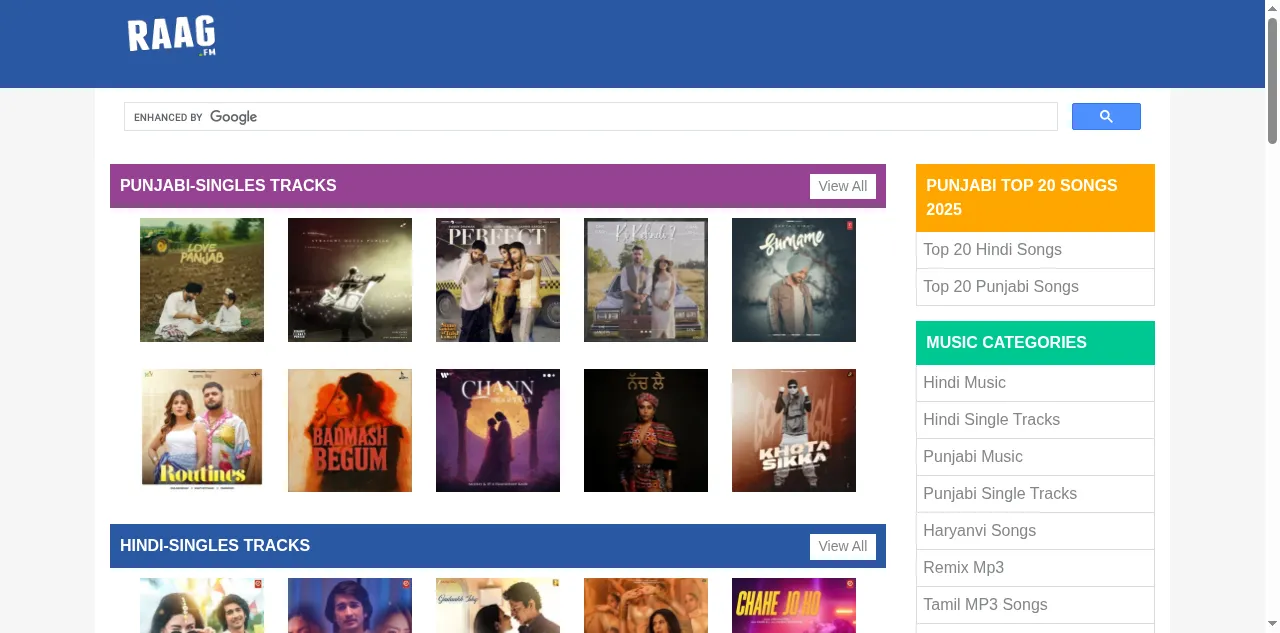Open the Khota Sikka album cover
This screenshot has height=633, width=1280.
click(x=794, y=430)
